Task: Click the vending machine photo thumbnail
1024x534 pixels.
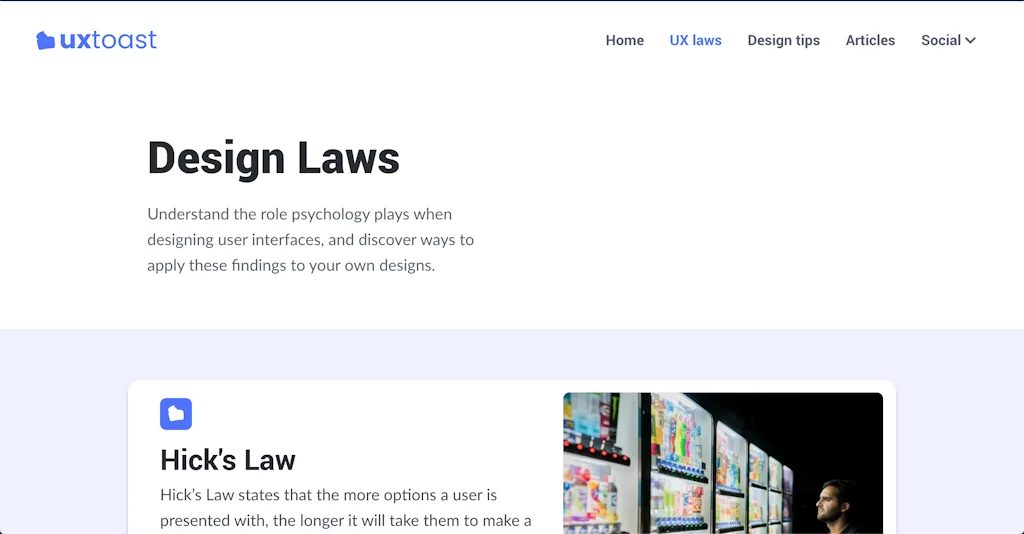Action: point(723,463)
